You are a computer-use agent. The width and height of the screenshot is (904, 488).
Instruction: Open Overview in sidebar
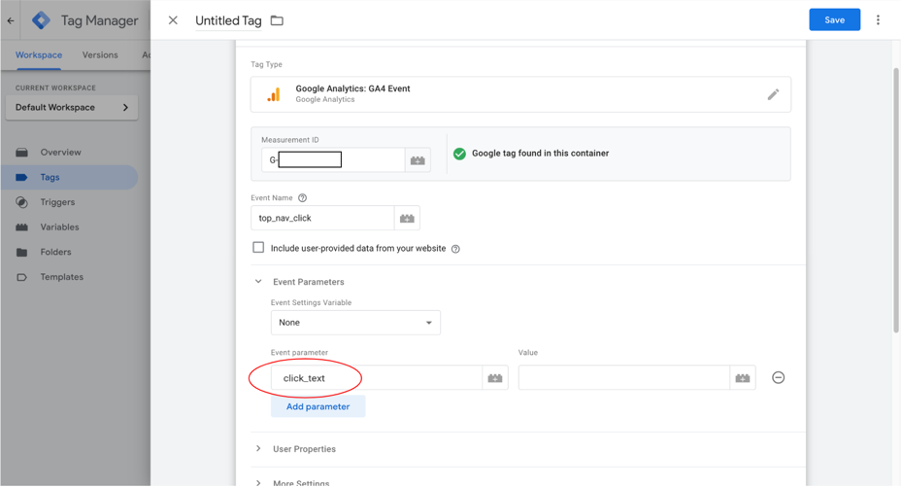pos(61,153)
